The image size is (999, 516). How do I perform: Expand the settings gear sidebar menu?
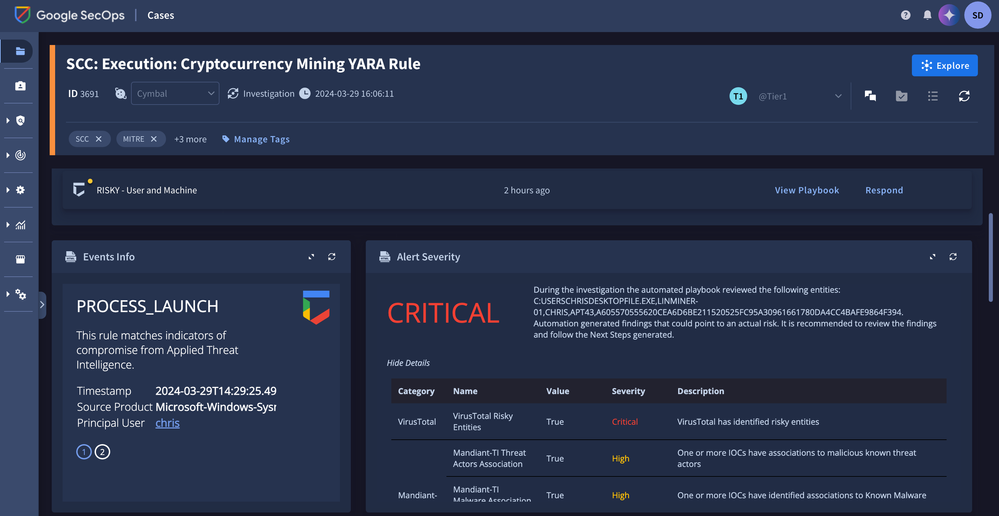point(20,190)
